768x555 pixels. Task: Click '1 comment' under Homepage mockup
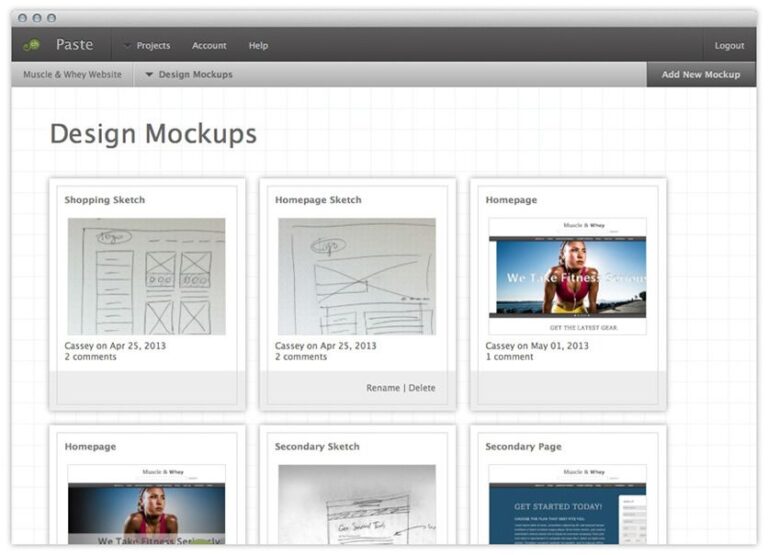[509, 357]
